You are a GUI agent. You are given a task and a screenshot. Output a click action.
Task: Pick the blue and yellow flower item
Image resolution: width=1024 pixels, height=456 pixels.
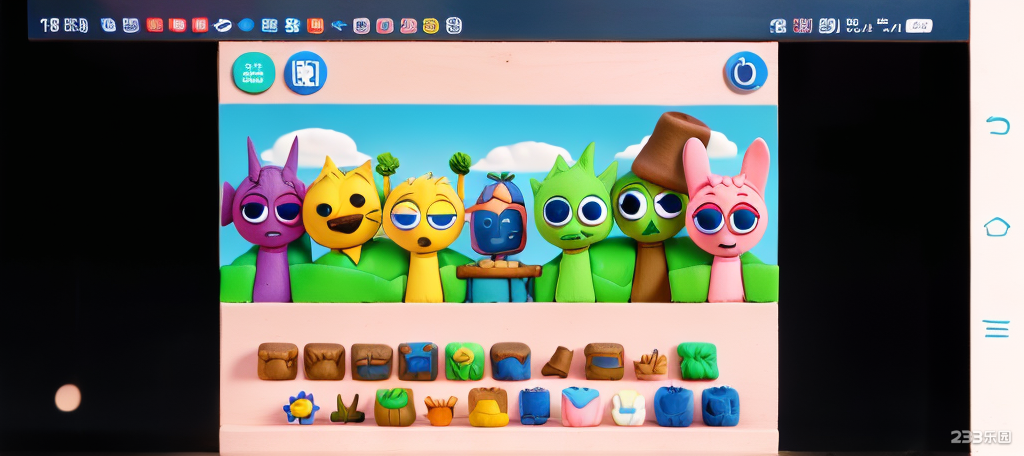click(300, 407)
